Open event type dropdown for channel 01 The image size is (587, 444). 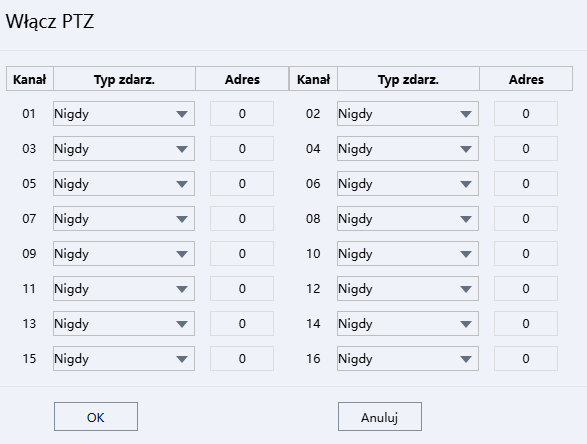point(124,113)
